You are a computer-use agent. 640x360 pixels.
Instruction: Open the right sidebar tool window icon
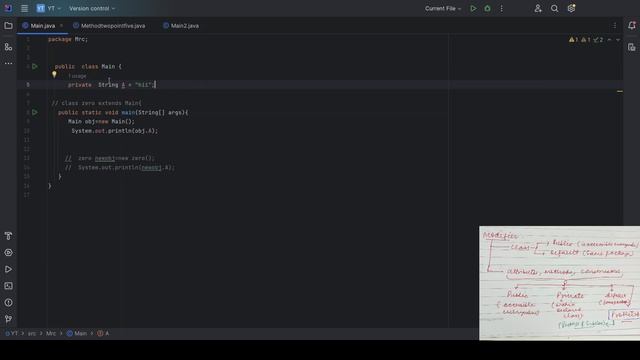[632, 47]
